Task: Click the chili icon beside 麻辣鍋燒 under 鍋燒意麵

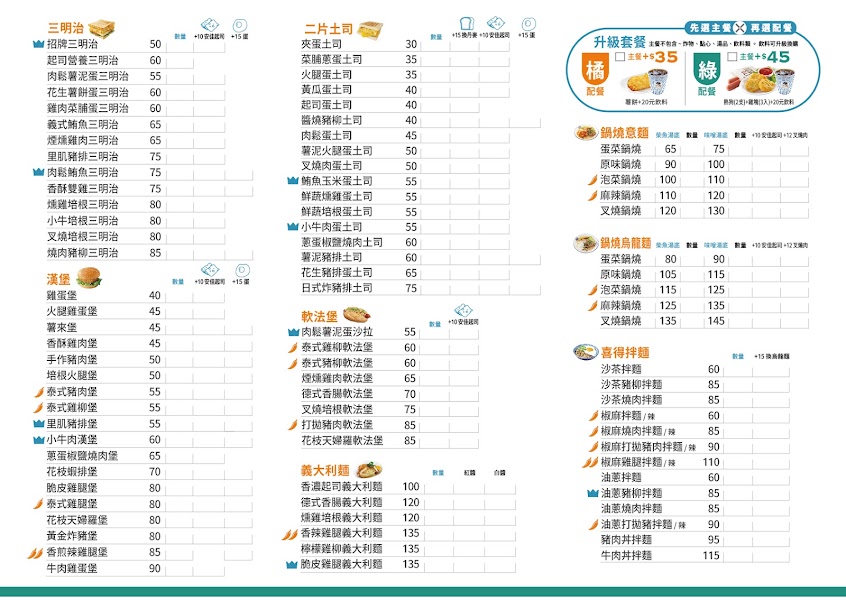Action: point(593,195)
